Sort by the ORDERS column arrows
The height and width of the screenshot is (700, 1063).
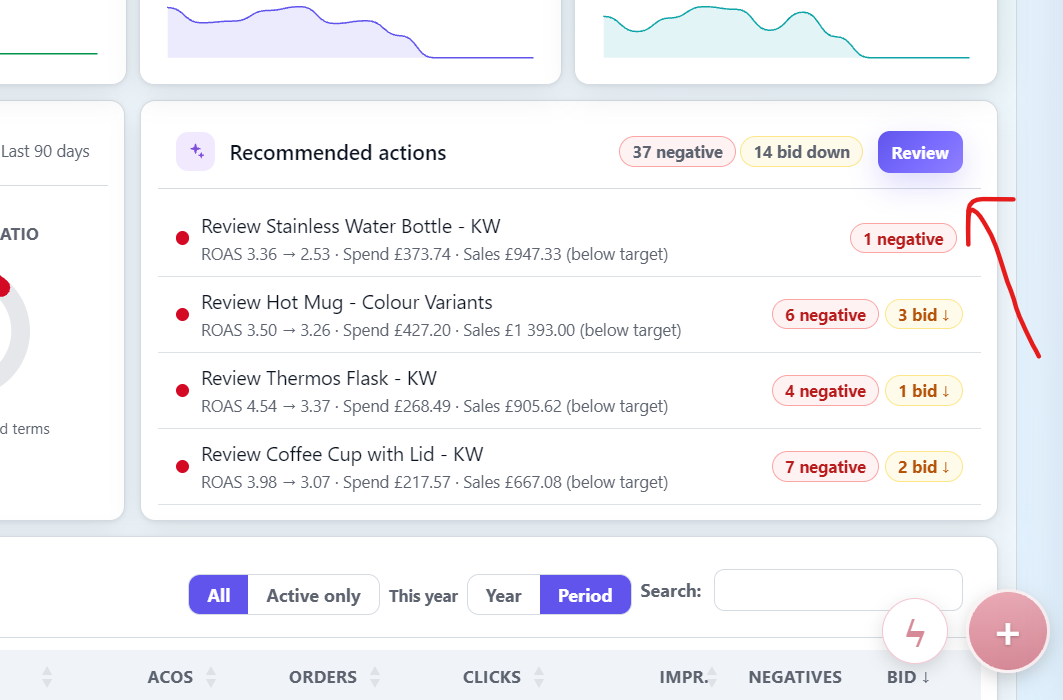point(375,676)
